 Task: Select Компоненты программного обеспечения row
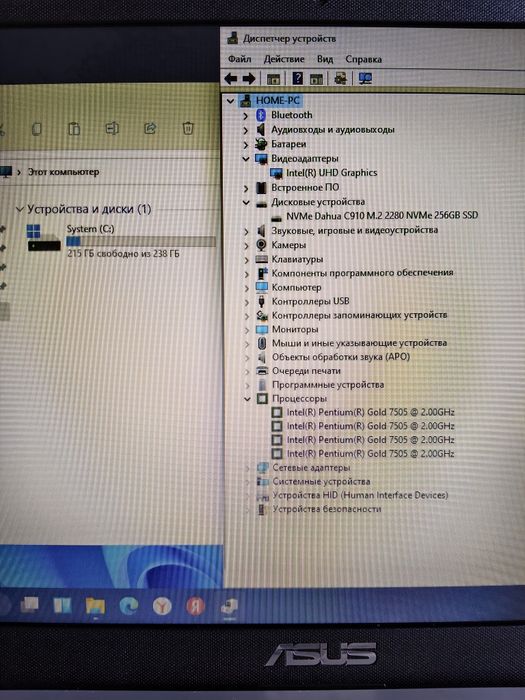coord(362,273)
